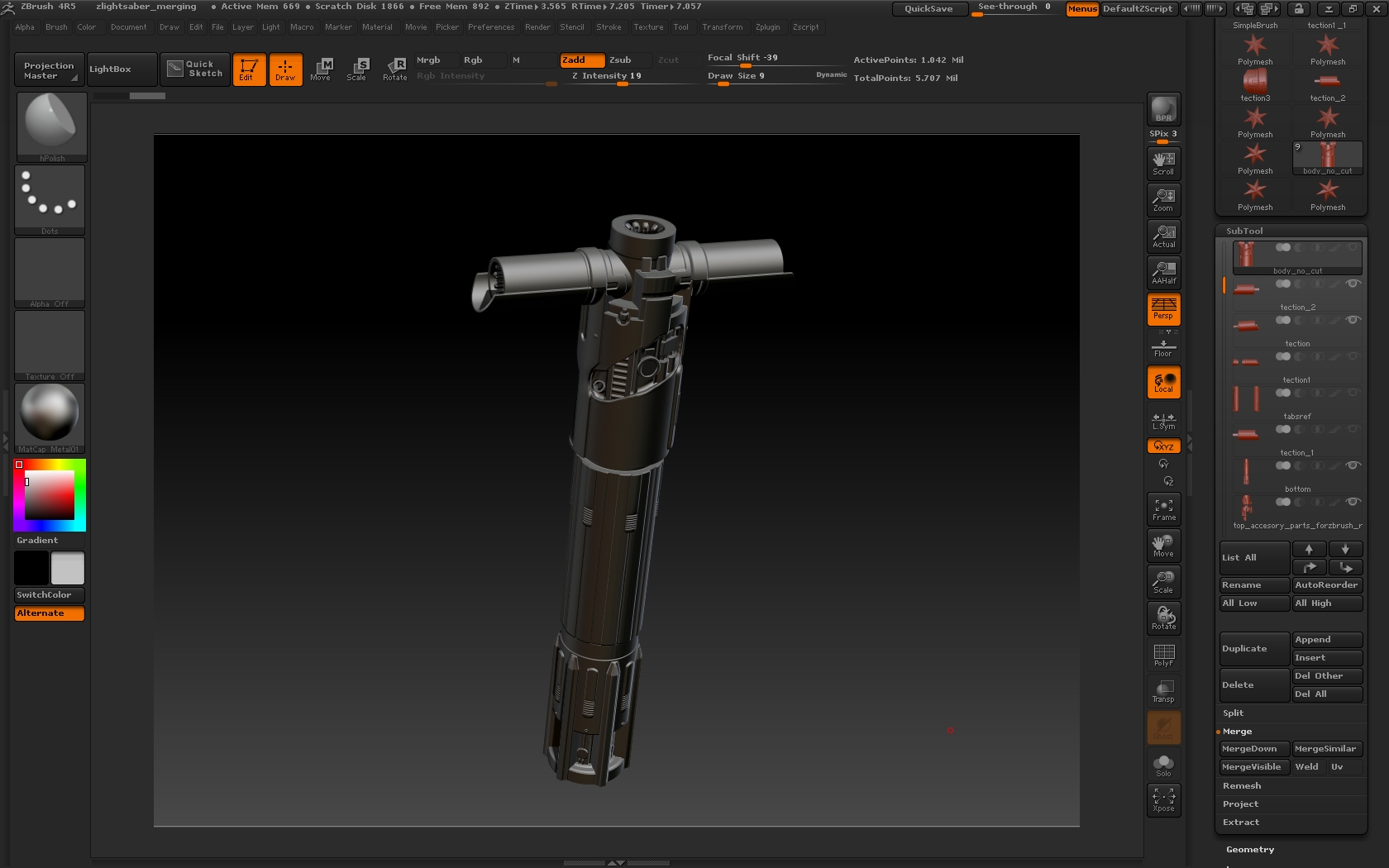Select the Move transform tool in top shelf
The height and width of the screenshot is (868, 1389).
tap(321, 69)
